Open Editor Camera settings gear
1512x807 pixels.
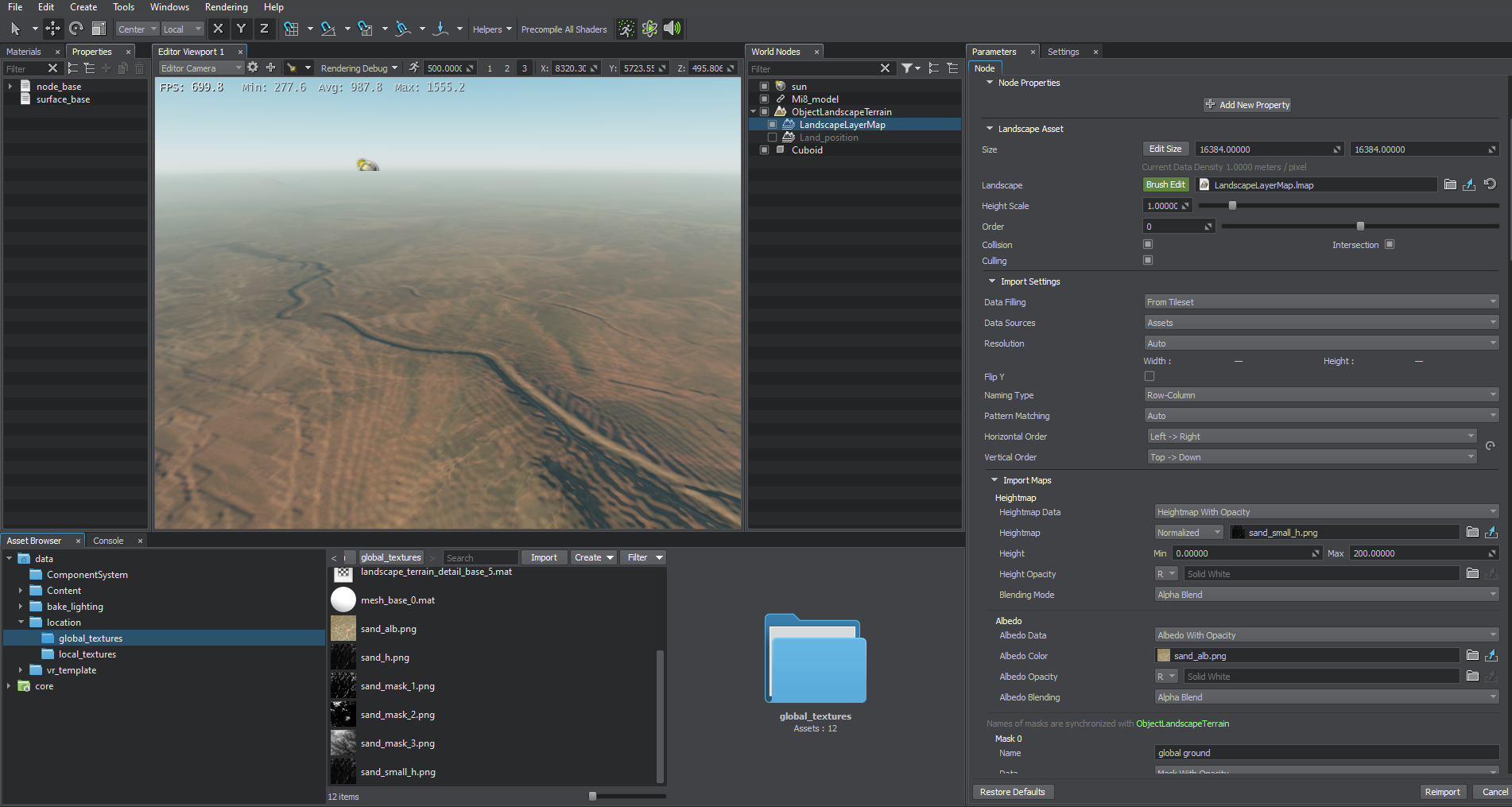pyautogui.click(x=253, y=68)
